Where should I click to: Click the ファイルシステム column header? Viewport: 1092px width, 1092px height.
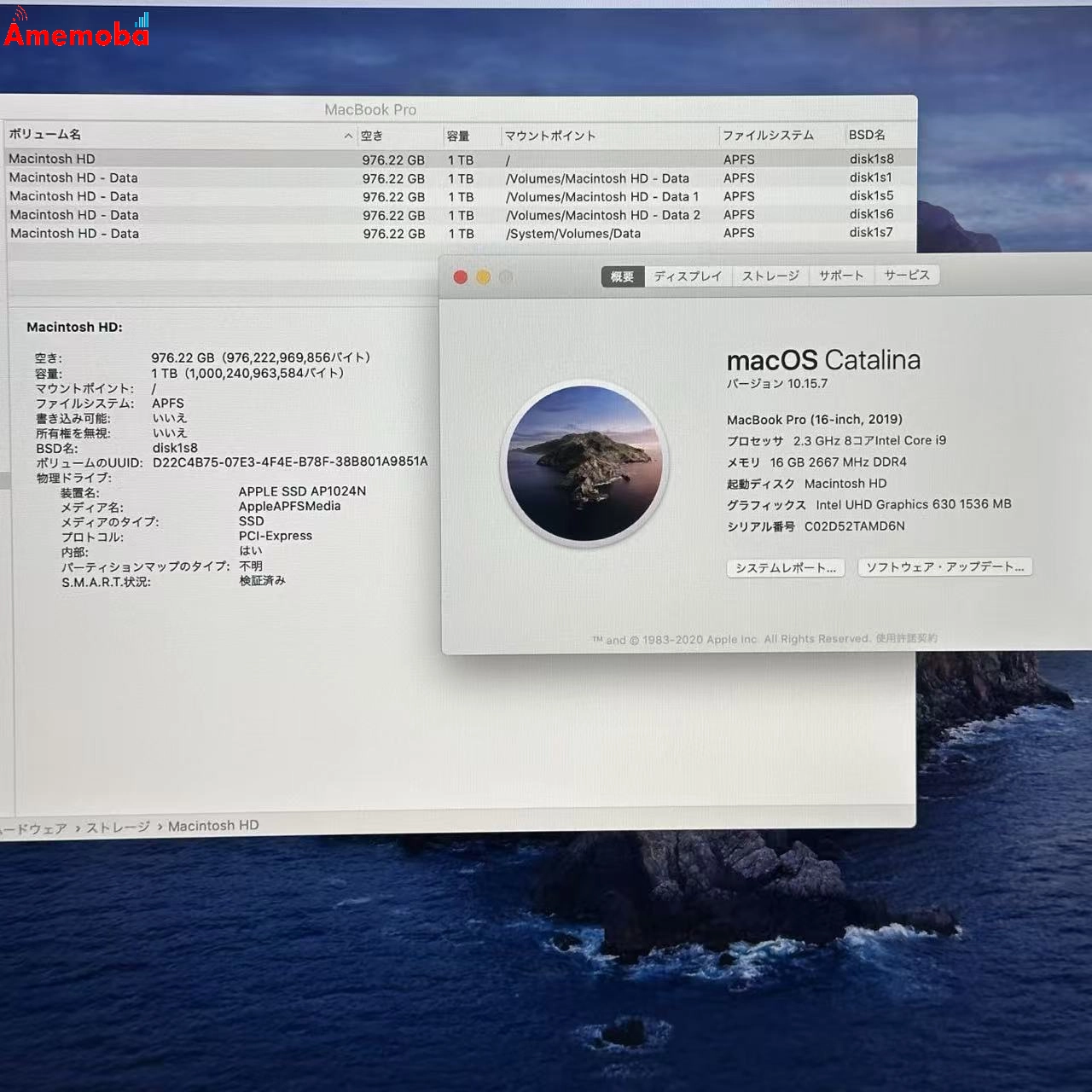pos(767,135)
